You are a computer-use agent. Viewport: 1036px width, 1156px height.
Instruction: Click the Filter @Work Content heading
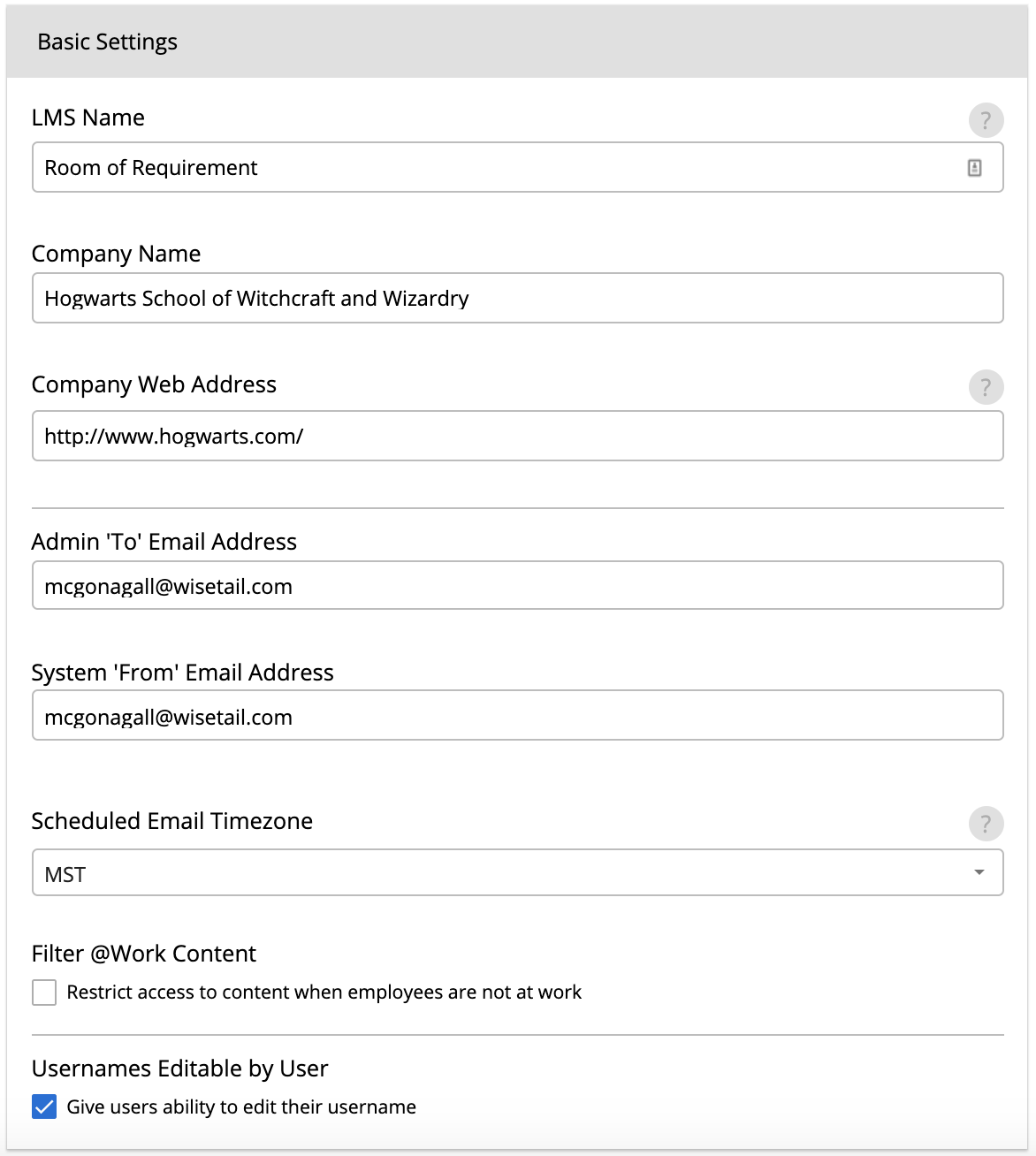pos(144,954)
